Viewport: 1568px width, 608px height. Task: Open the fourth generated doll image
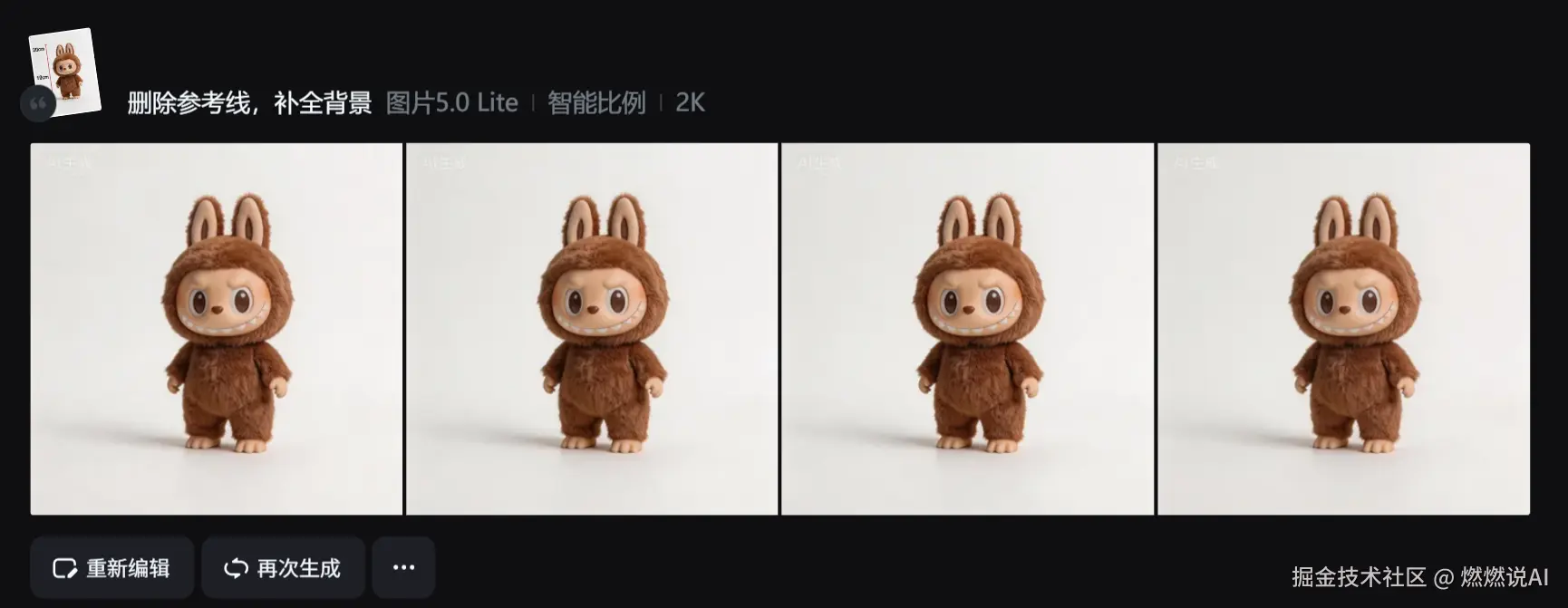(1343, 329)
